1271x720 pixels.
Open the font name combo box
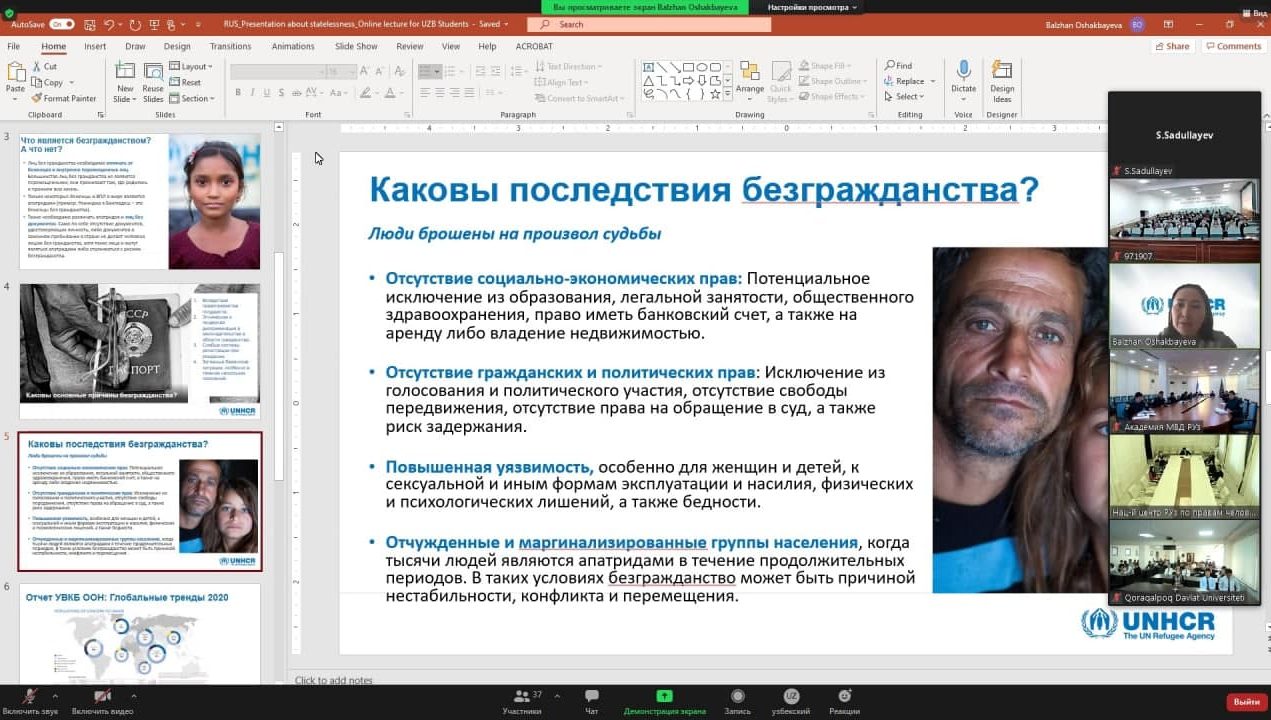click(x=277, y=71)
